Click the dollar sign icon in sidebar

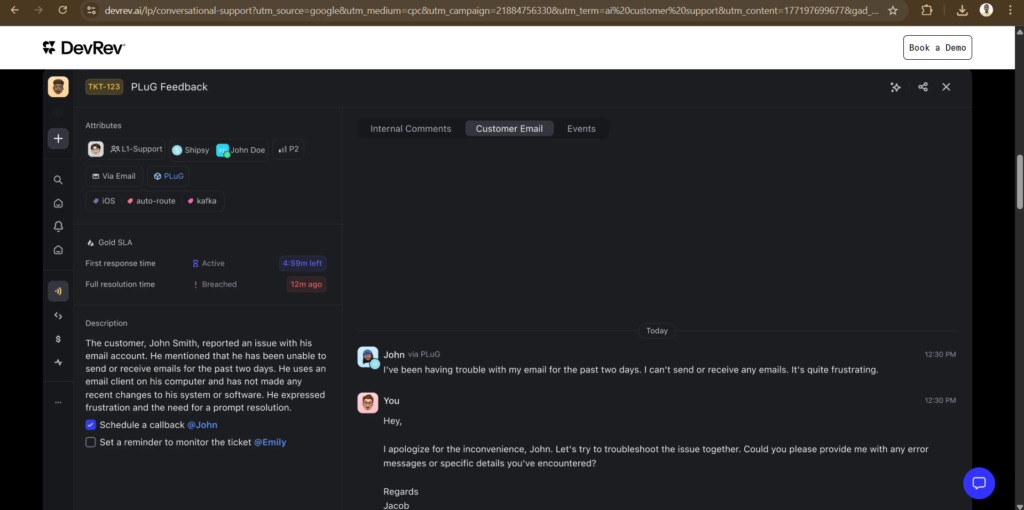click(58, 339)
